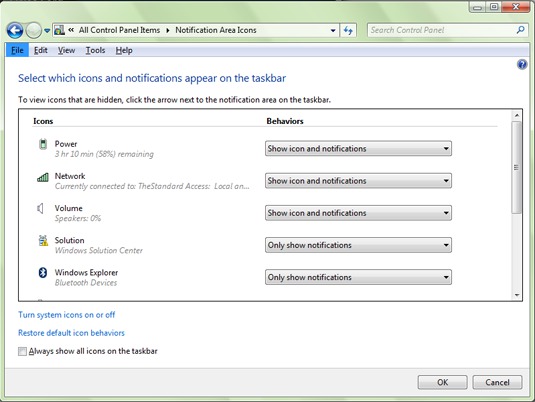
Task: Click the Power battery icon
Action: [43, 144]
